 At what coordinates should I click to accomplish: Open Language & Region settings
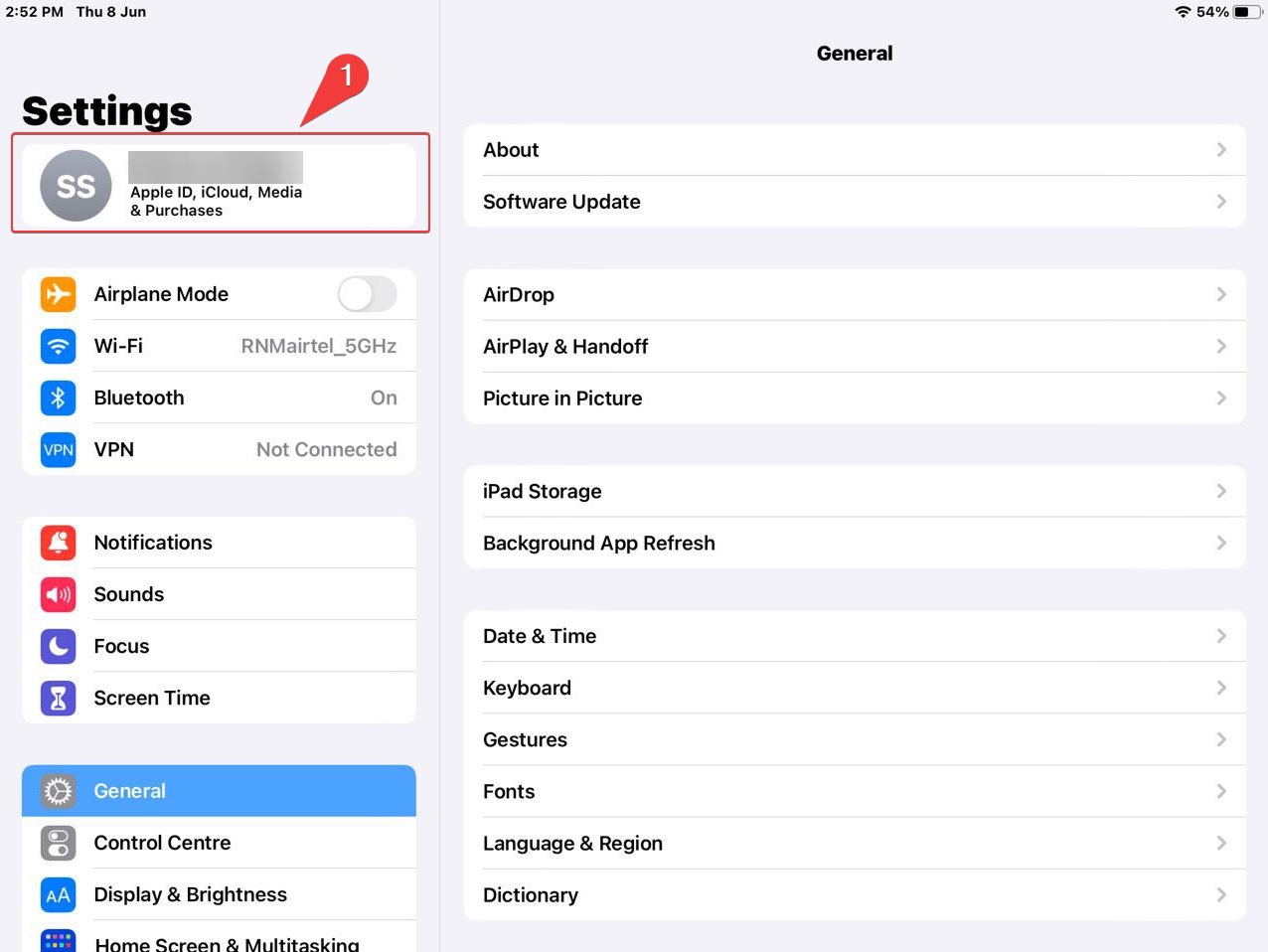click(855, 844)
